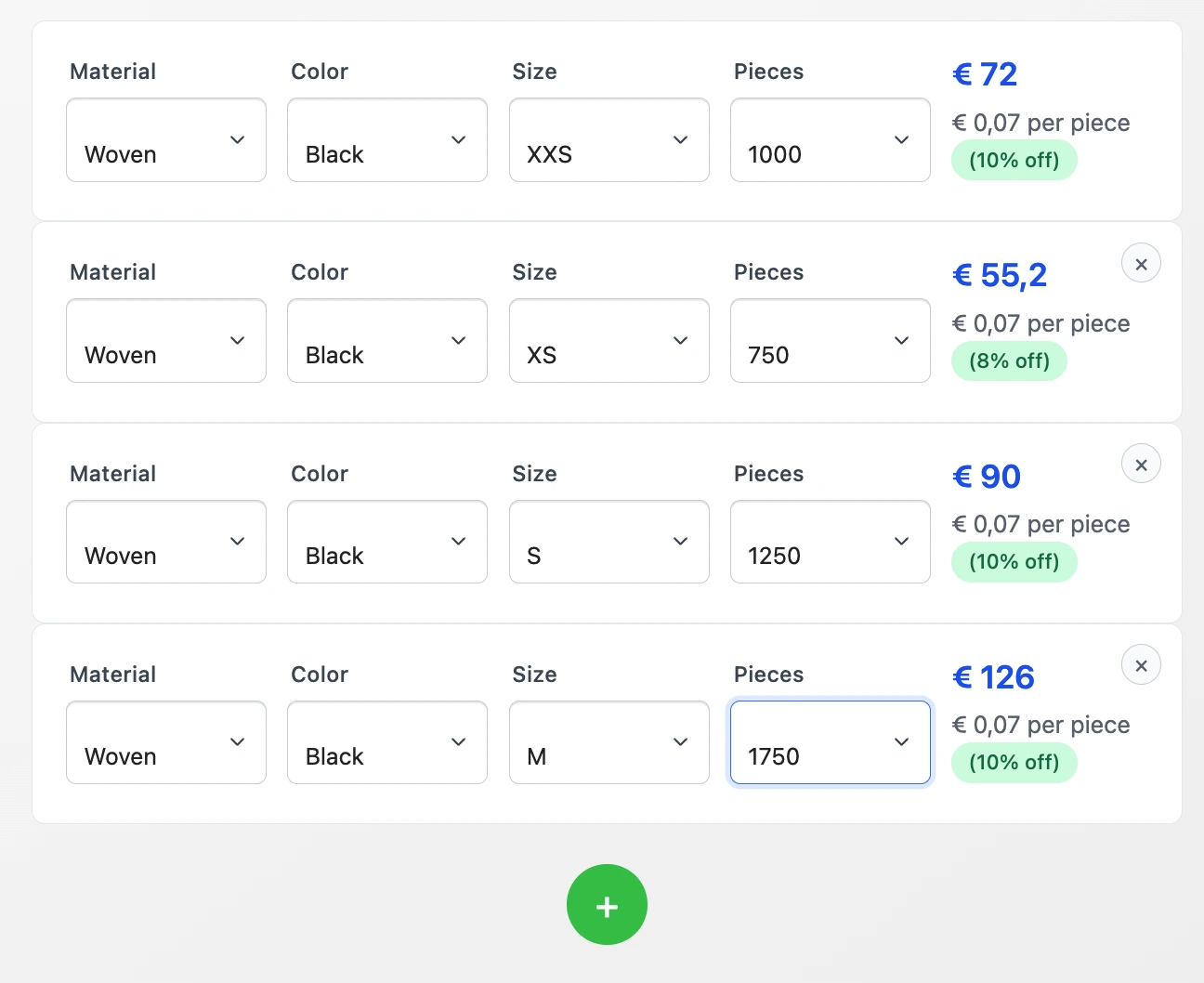Image resolution: width=1204 pixels, height=983 pixels.
Task: Open the Size dropdown showing XS
Action: [x=609, y=341]
